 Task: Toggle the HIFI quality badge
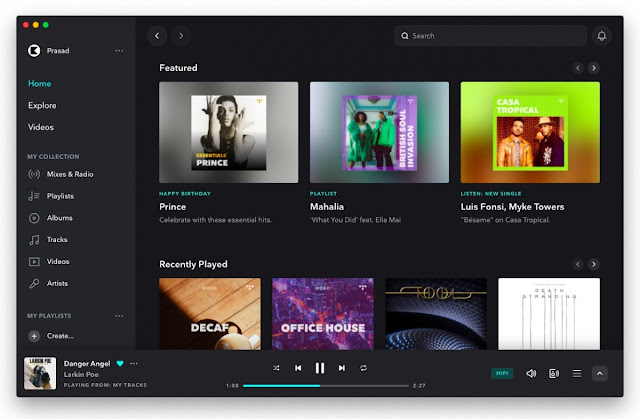502,373
